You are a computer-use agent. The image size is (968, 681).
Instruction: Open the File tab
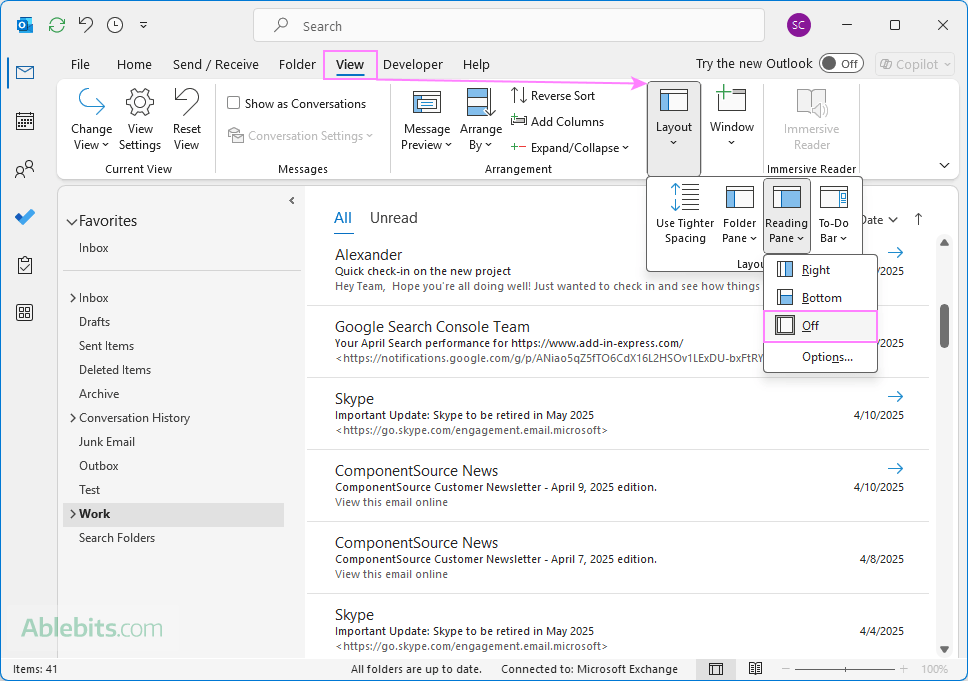(80, 64)
